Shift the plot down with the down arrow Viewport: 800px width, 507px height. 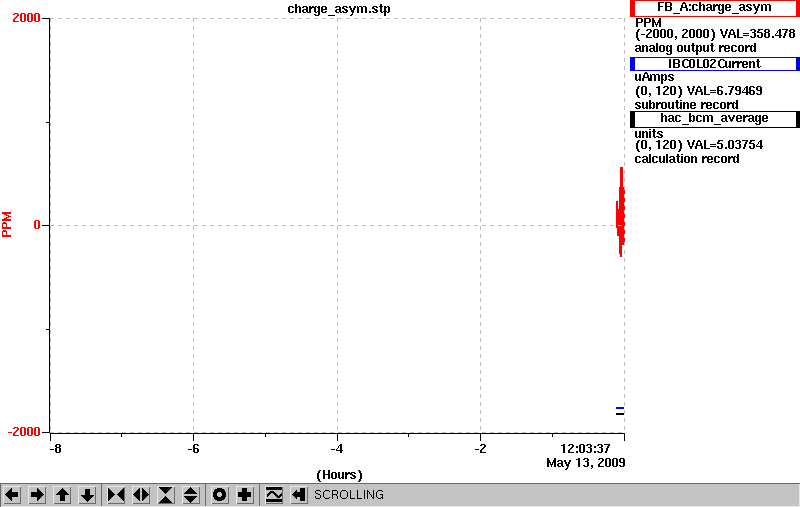87,495
